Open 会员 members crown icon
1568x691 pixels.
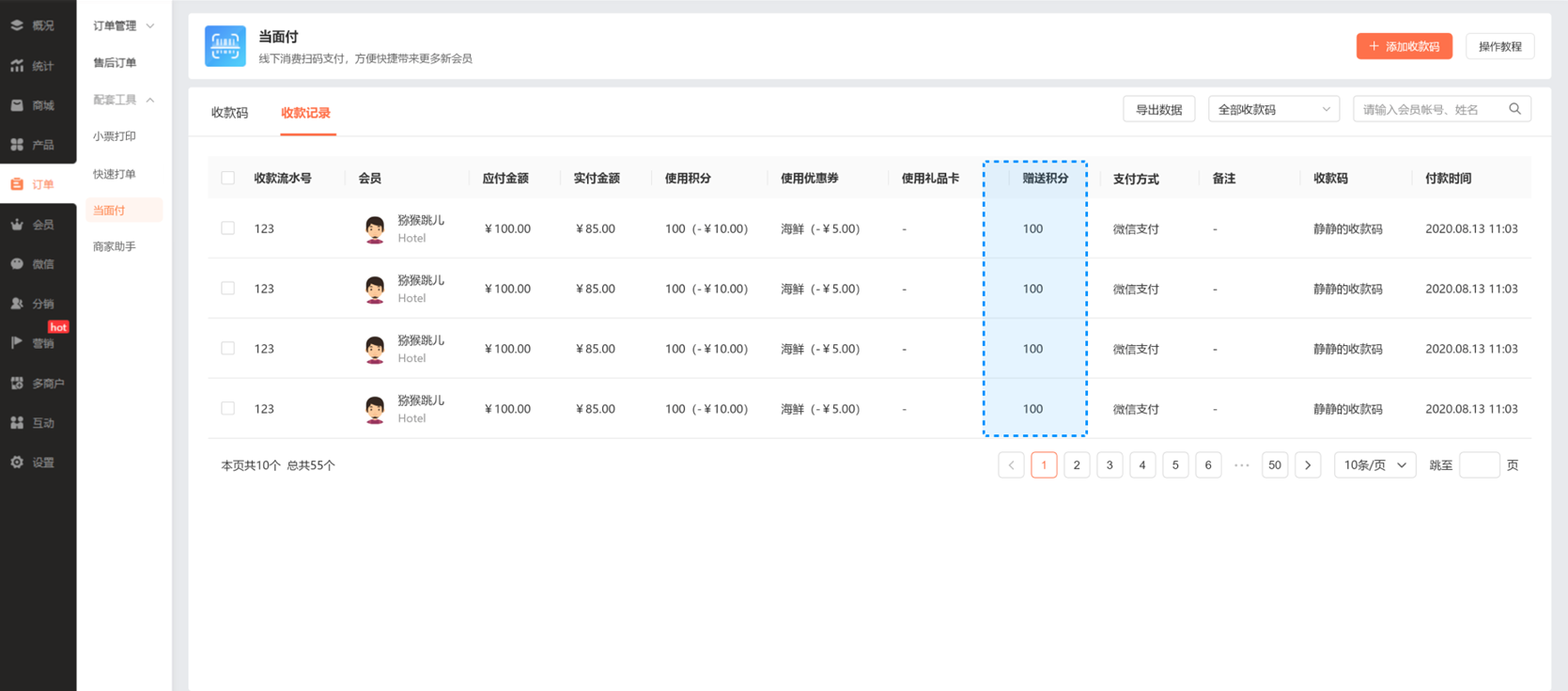(x=18, y=225)
